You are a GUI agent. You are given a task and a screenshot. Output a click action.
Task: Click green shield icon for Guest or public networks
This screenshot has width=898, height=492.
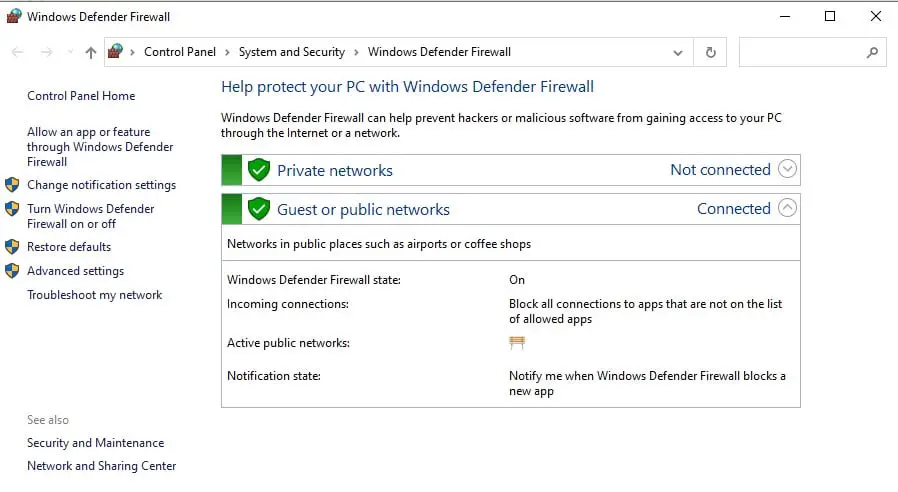pos(259,208)
